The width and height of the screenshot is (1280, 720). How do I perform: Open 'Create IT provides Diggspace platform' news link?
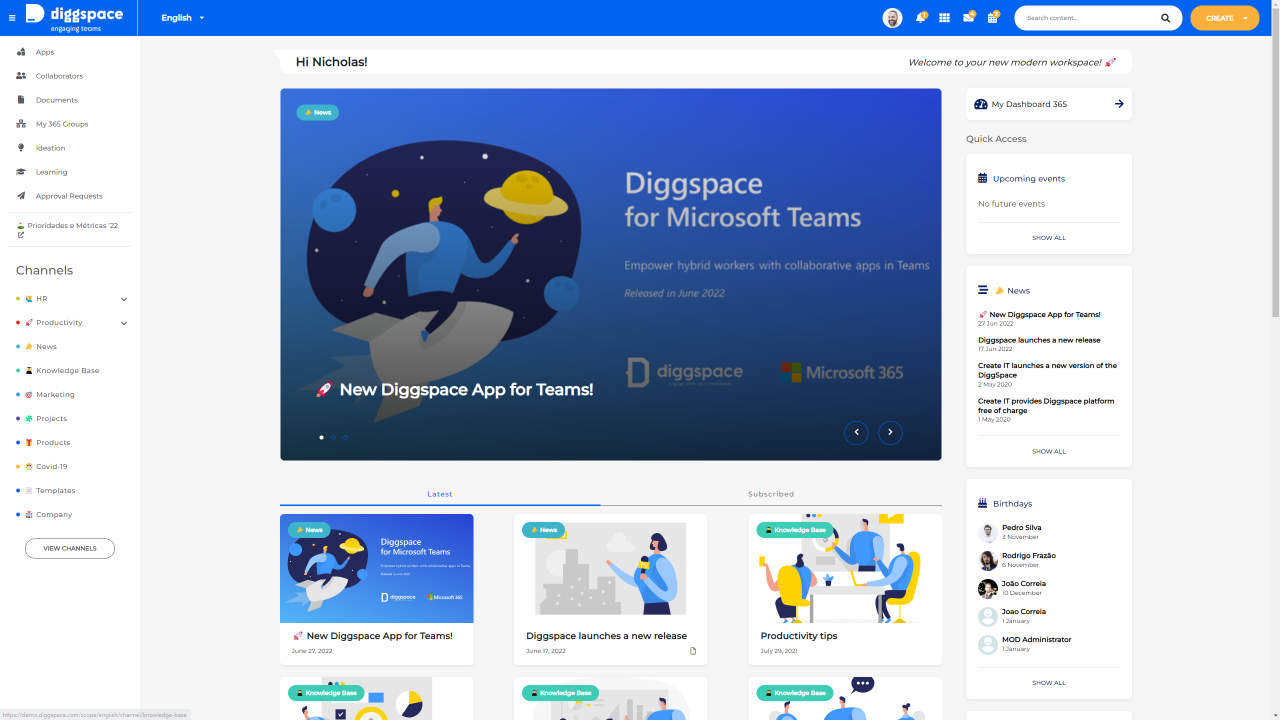pyautogui.click(x=1046, y=405)
